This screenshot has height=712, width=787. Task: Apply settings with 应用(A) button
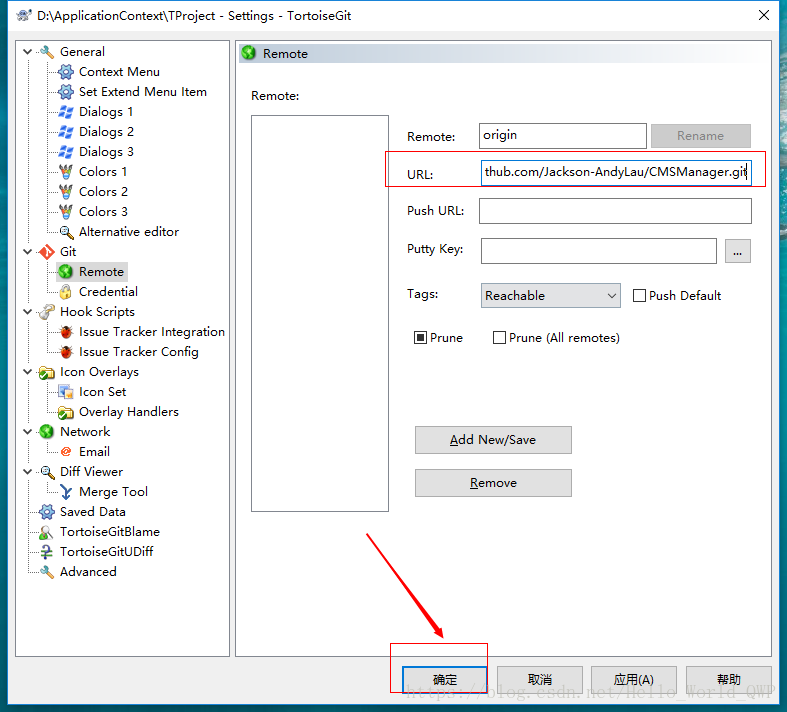coord(633,679)
